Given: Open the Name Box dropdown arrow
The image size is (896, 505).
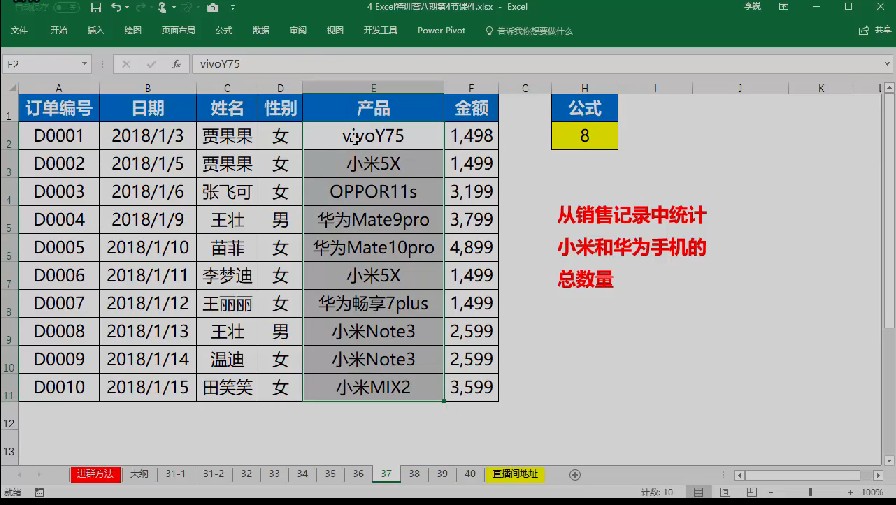Looking at the screenshot, I should click(x=84, y=64).
